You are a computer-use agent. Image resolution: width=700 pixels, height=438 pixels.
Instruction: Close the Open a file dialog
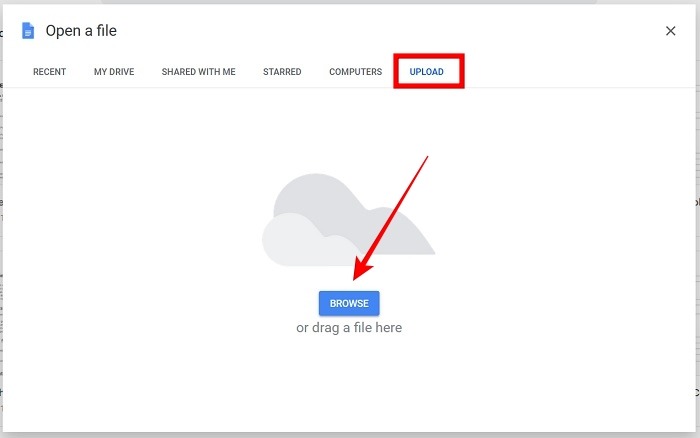pos(670,31)
